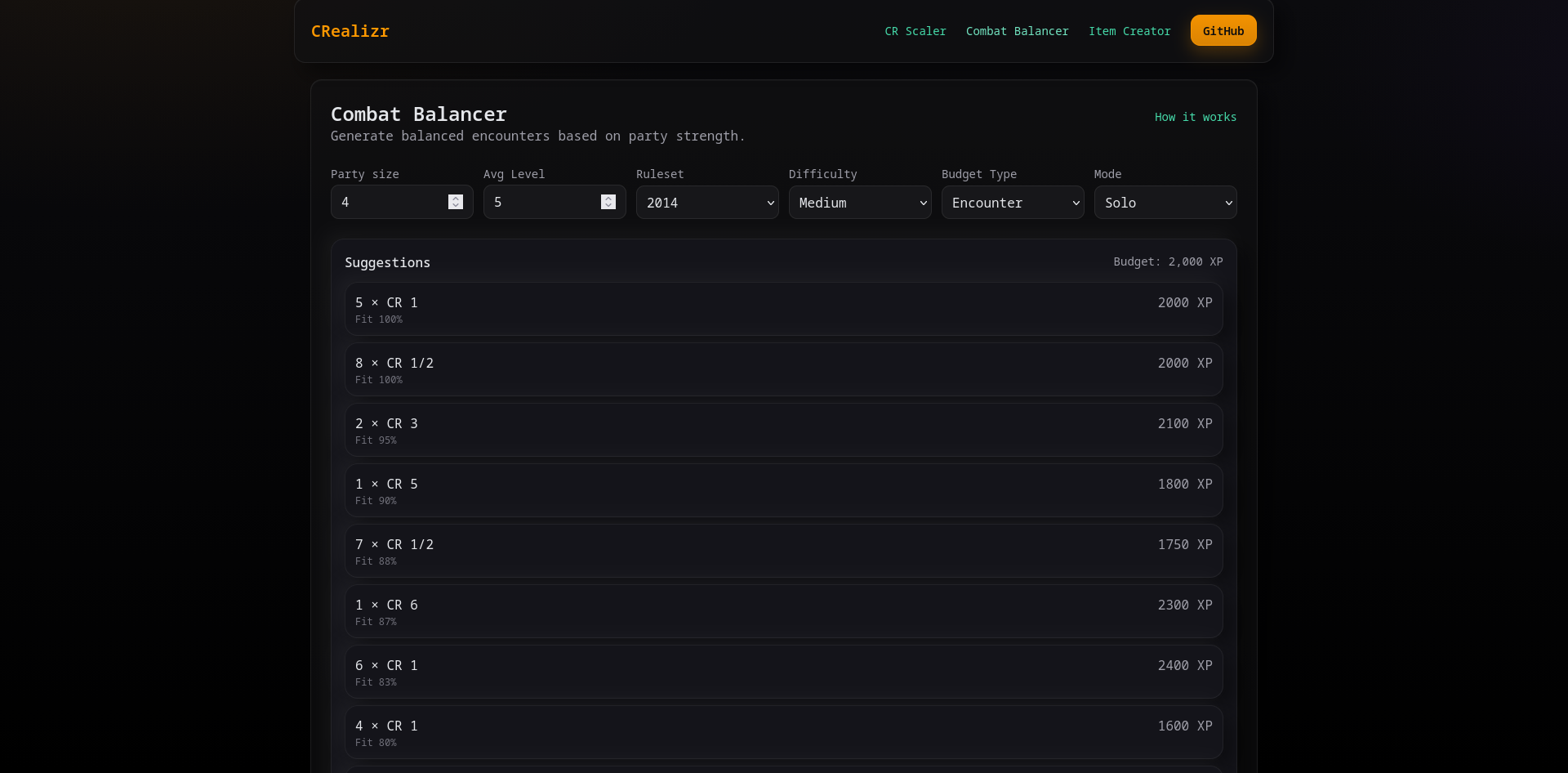Choose the 8 × CR 1/2 encounter suggestion

tap(783, 369)
